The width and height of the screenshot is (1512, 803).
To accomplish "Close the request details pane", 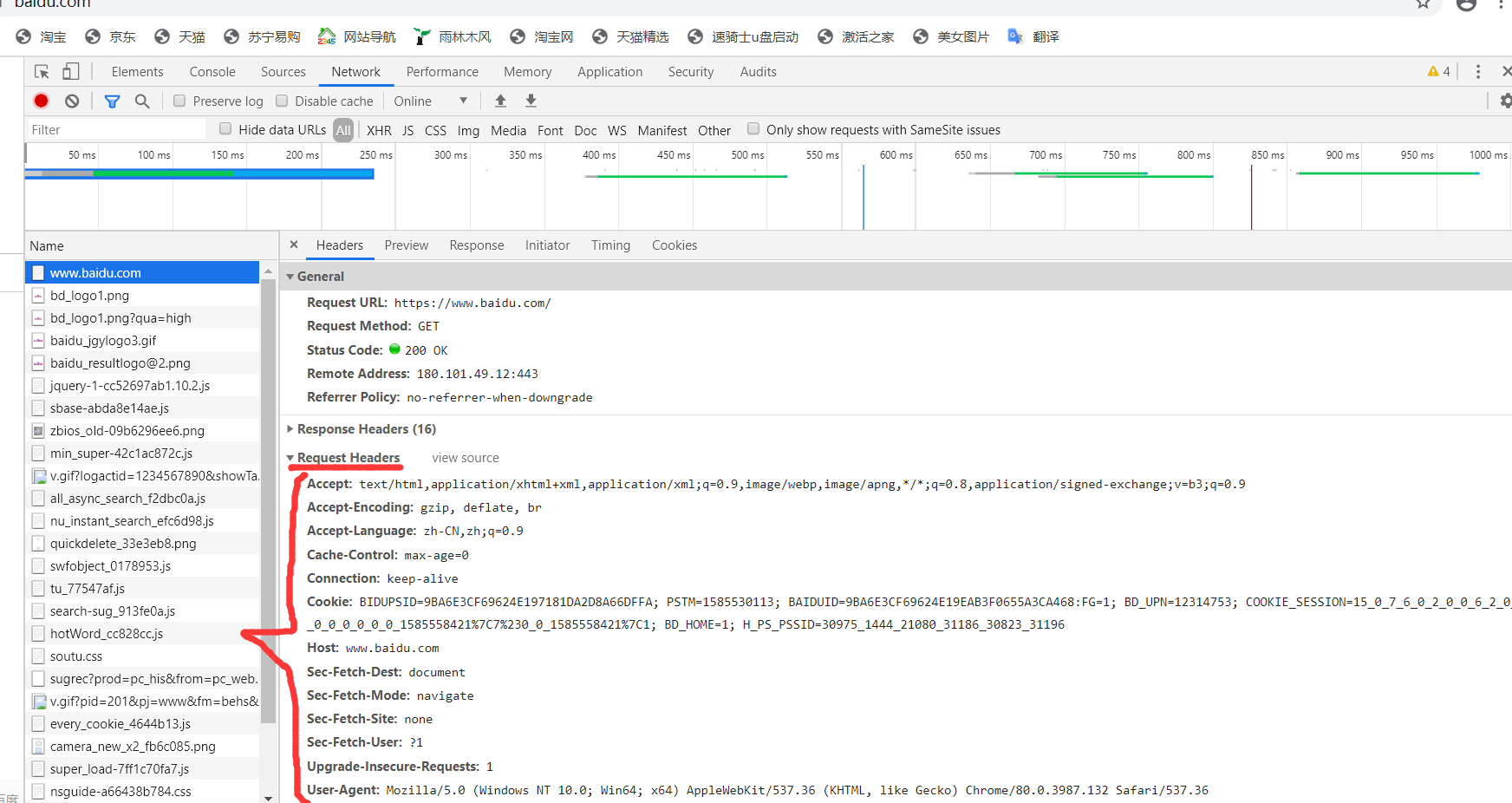I will [294, 245].
